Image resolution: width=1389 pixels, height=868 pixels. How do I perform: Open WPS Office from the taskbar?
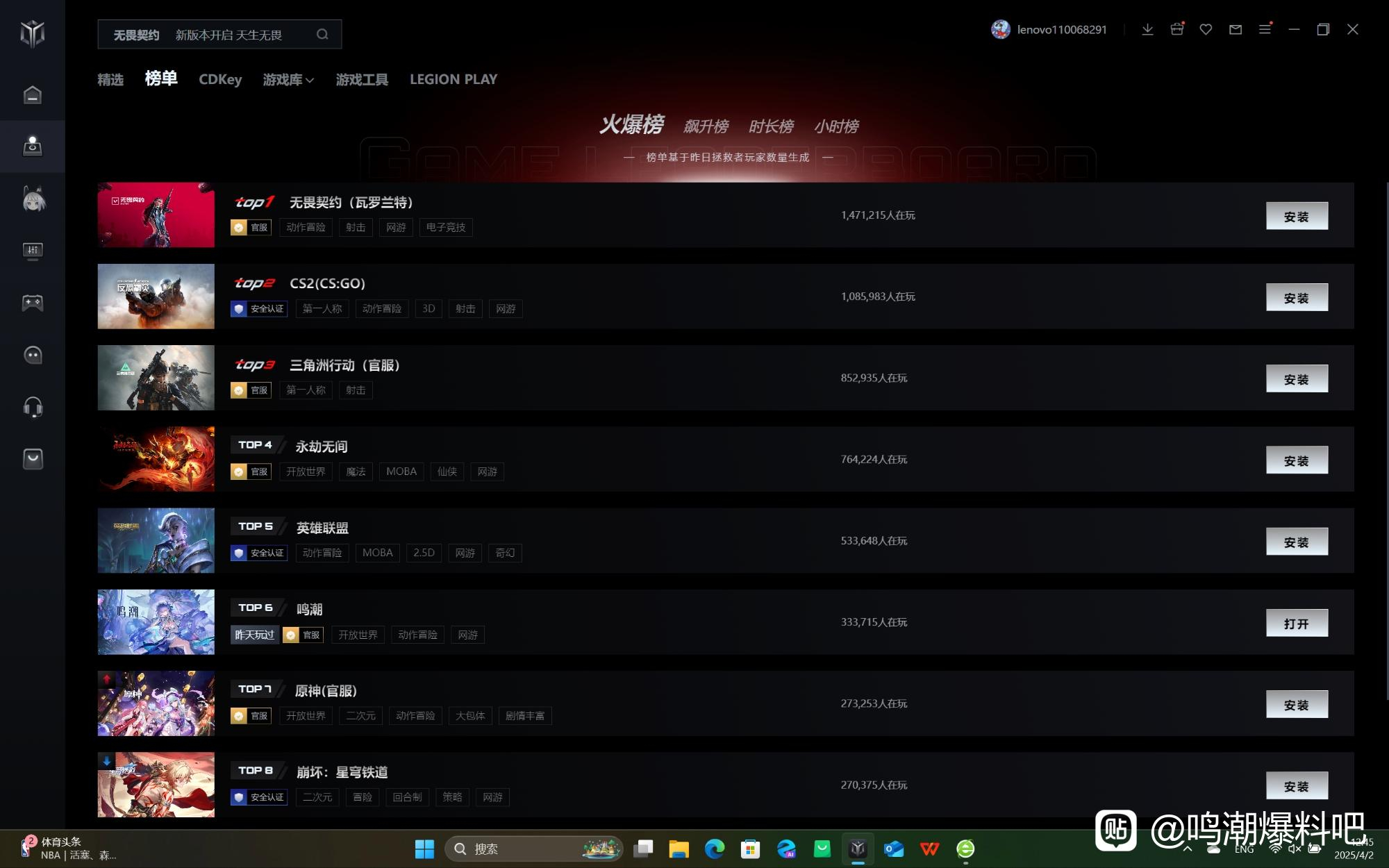929,849
